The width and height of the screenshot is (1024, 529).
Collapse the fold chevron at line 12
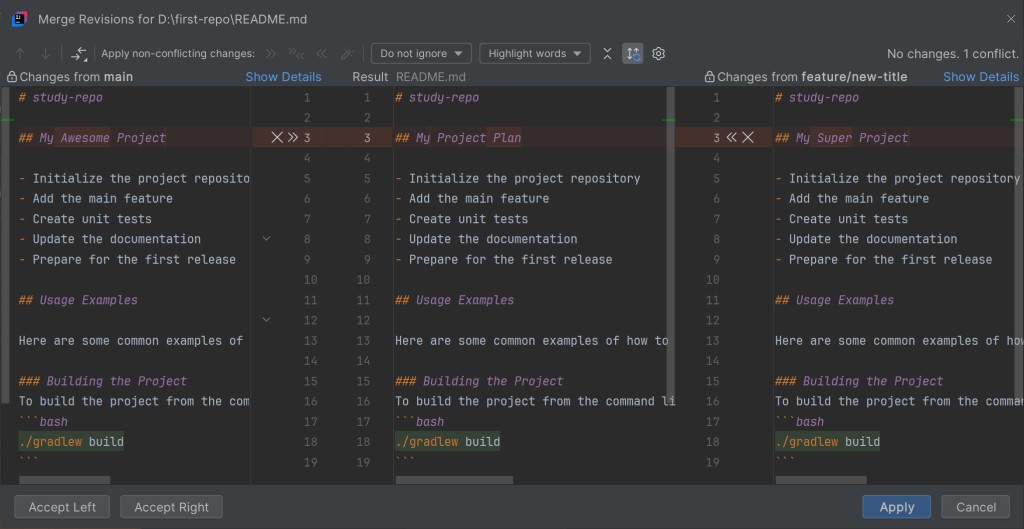pos(266,320)
